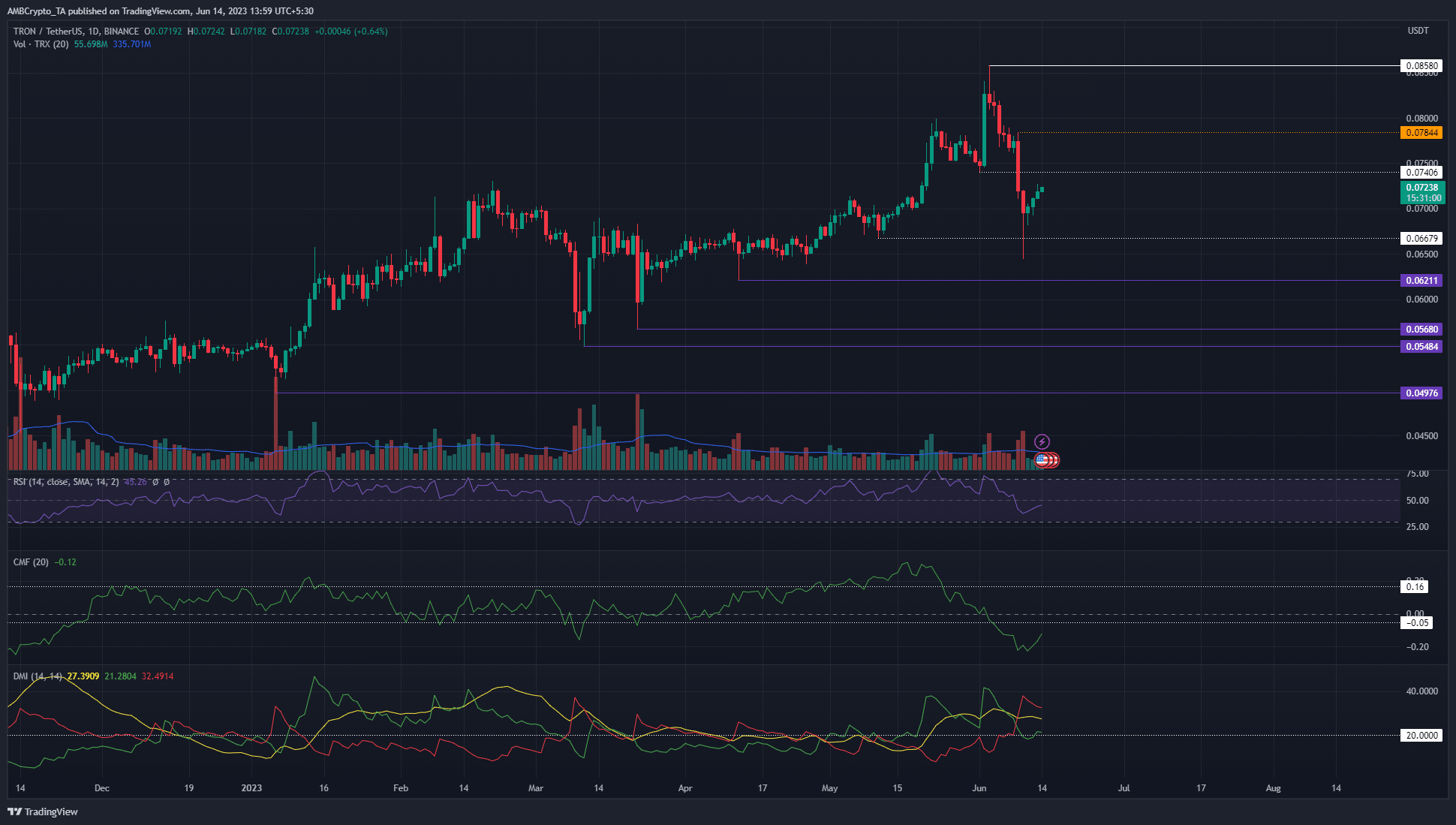Click the Feb label on the time axis

click(401, 788)
